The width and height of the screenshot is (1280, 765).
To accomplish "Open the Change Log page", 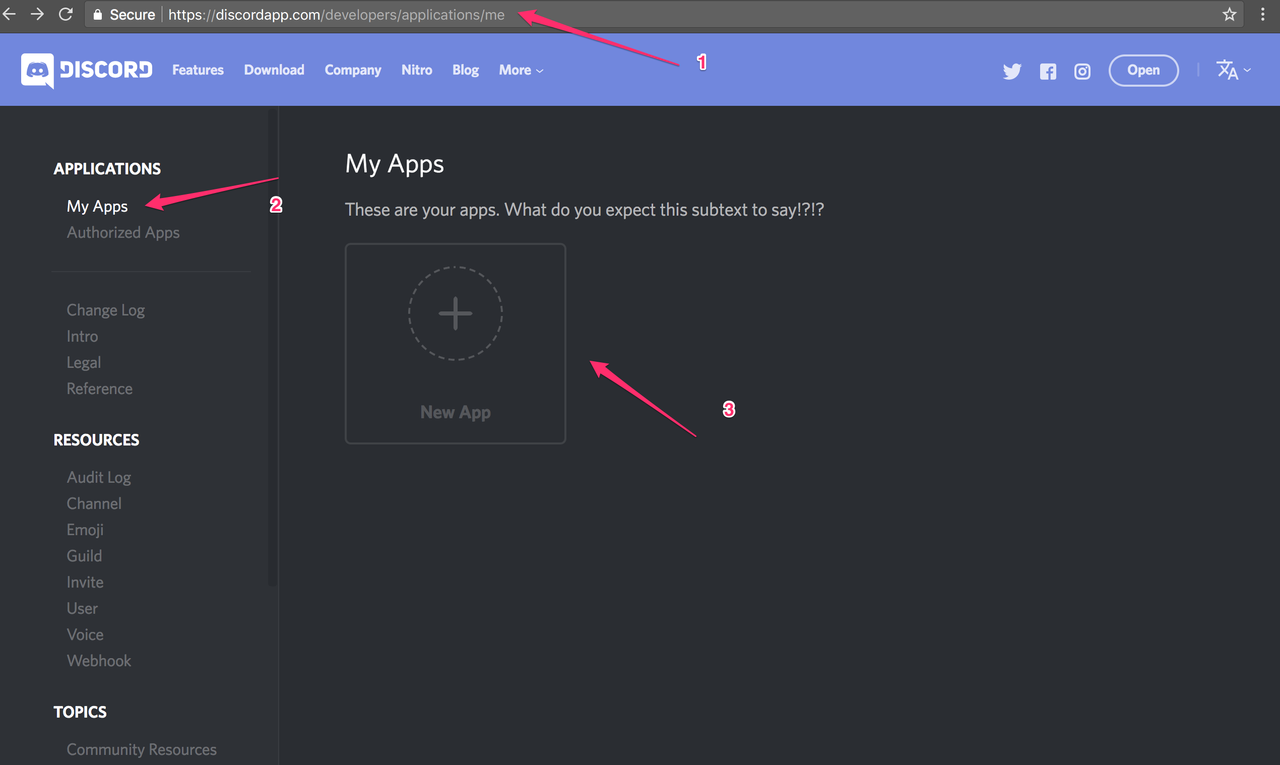I will pos(105,310).
